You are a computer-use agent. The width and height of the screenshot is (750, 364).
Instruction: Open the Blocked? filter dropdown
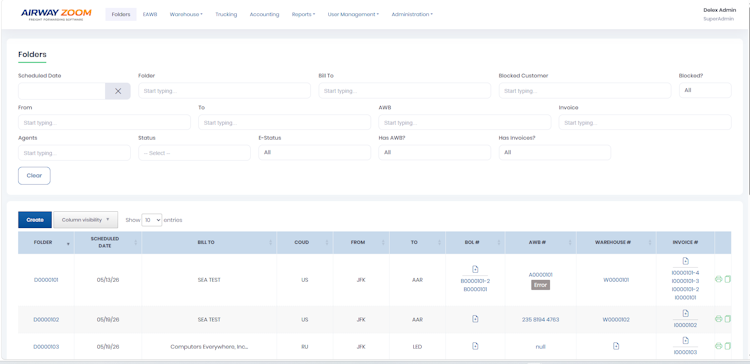click(705, 90)
